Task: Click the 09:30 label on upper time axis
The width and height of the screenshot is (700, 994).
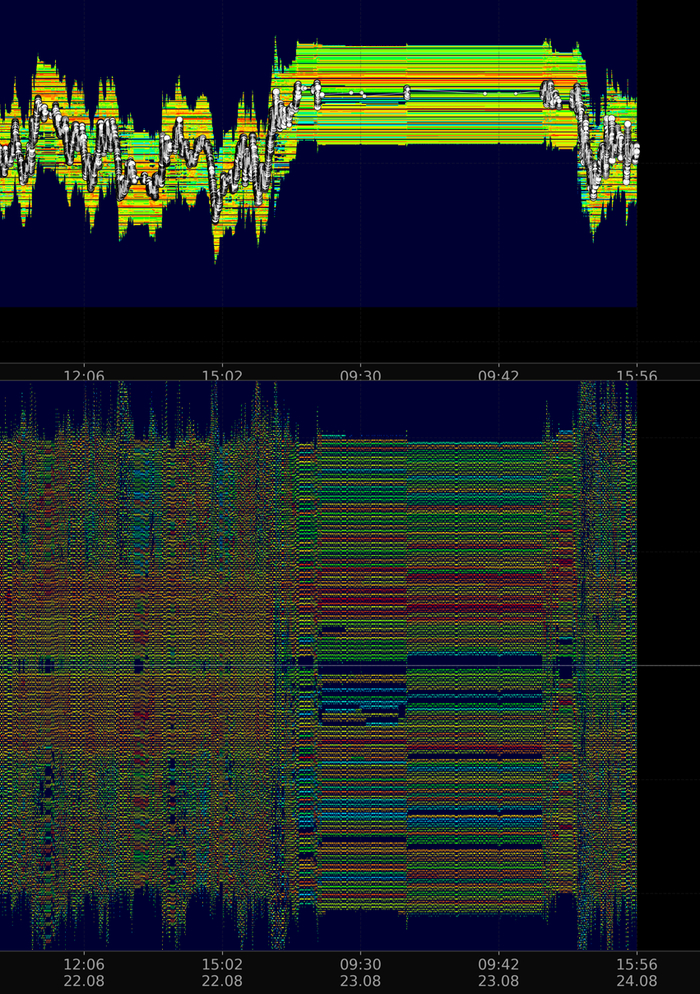Action: [360, 376]
